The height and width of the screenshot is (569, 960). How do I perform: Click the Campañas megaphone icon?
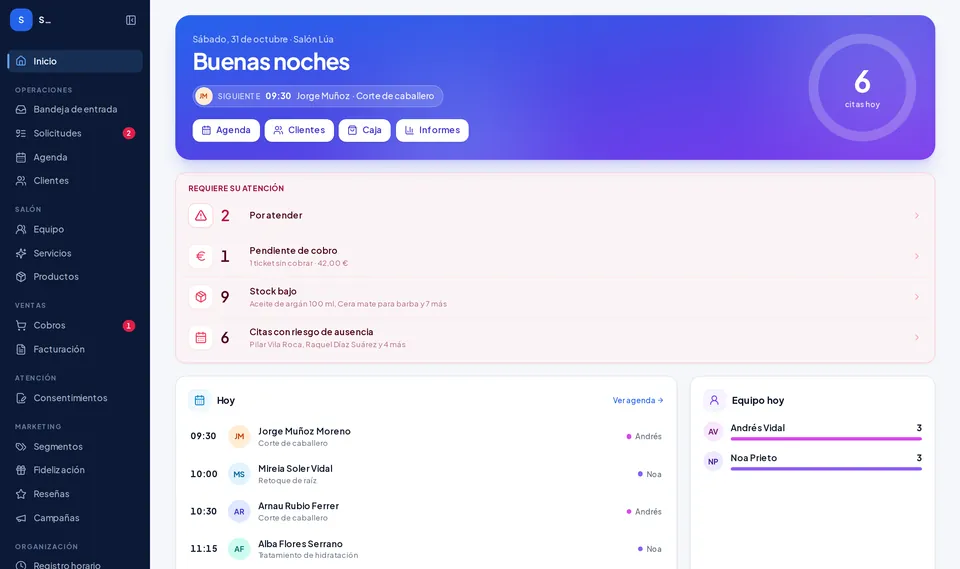(x=21, y=518)
